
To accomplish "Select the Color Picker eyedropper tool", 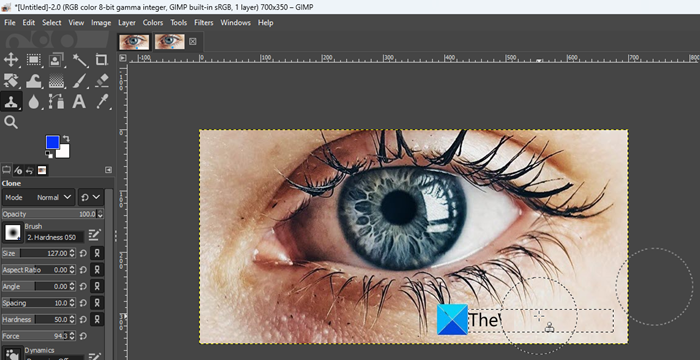I will click(x=102, y=102).
